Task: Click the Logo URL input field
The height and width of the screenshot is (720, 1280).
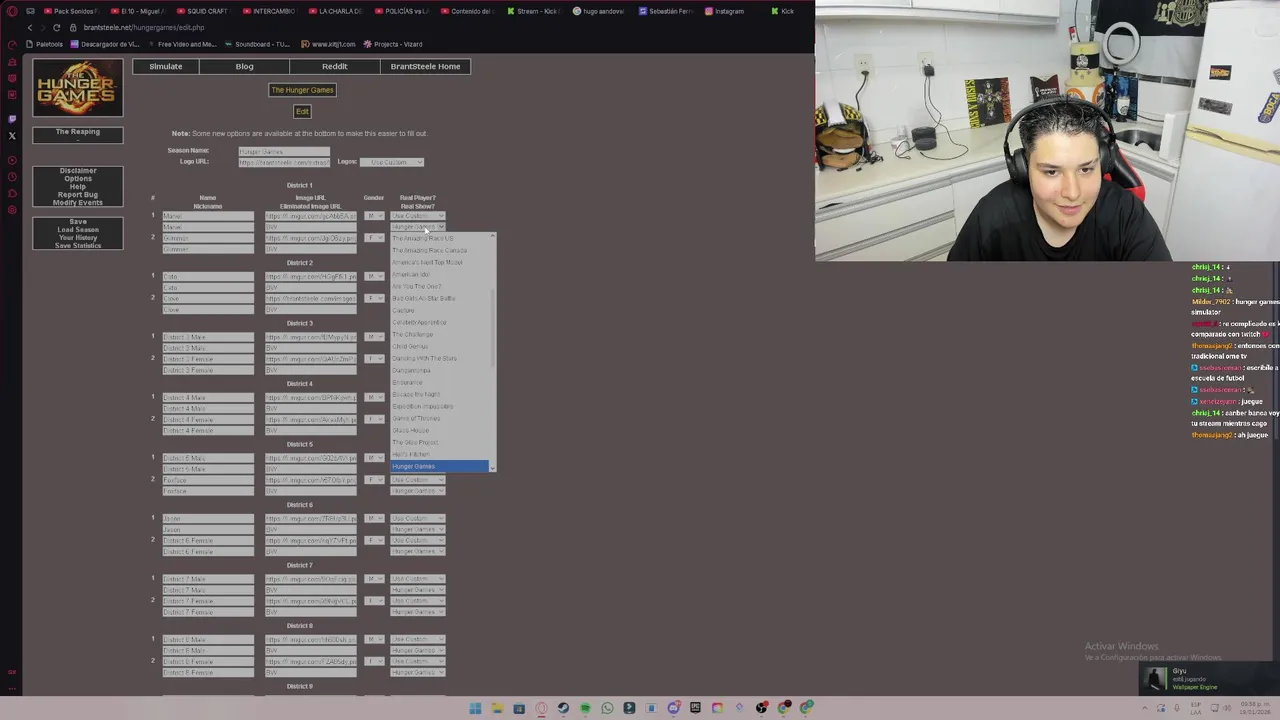Action: (x=284, y=162)
